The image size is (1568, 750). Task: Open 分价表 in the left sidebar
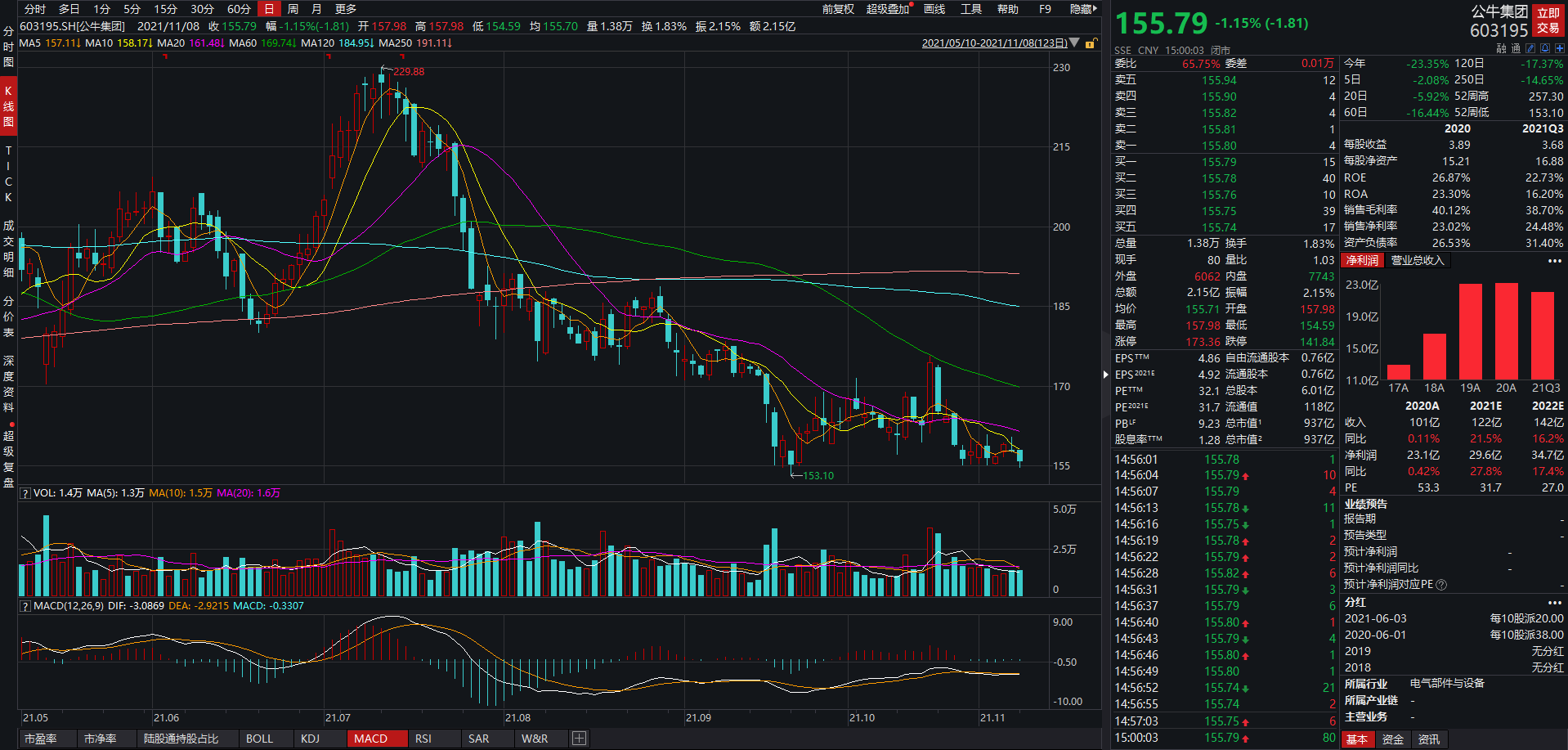pos(8,317)
